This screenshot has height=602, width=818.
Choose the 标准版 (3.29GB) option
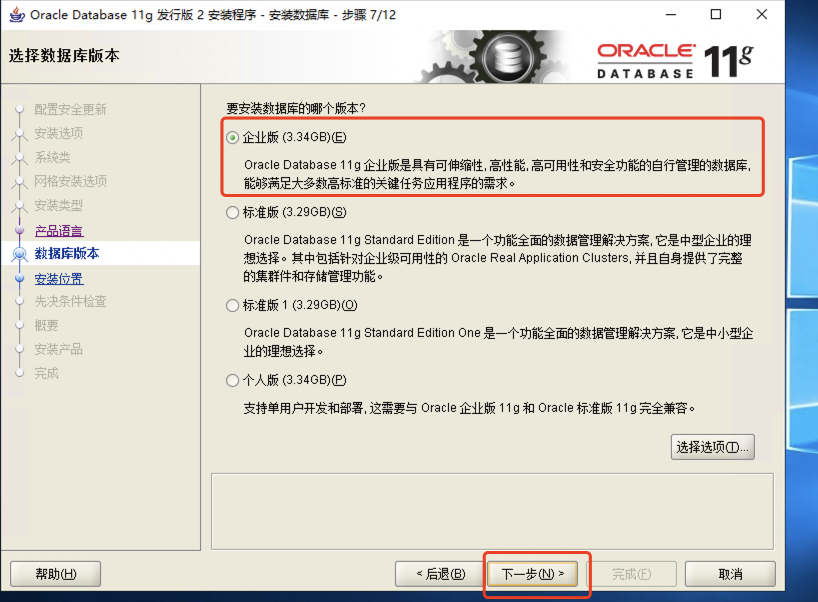pyautogui.click(x=233, y=212)
